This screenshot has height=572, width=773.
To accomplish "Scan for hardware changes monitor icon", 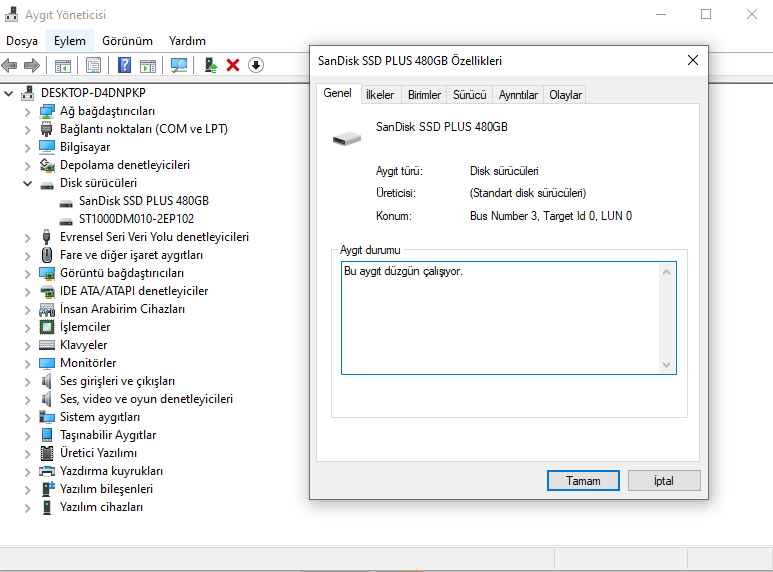I will tap(178, 65).
